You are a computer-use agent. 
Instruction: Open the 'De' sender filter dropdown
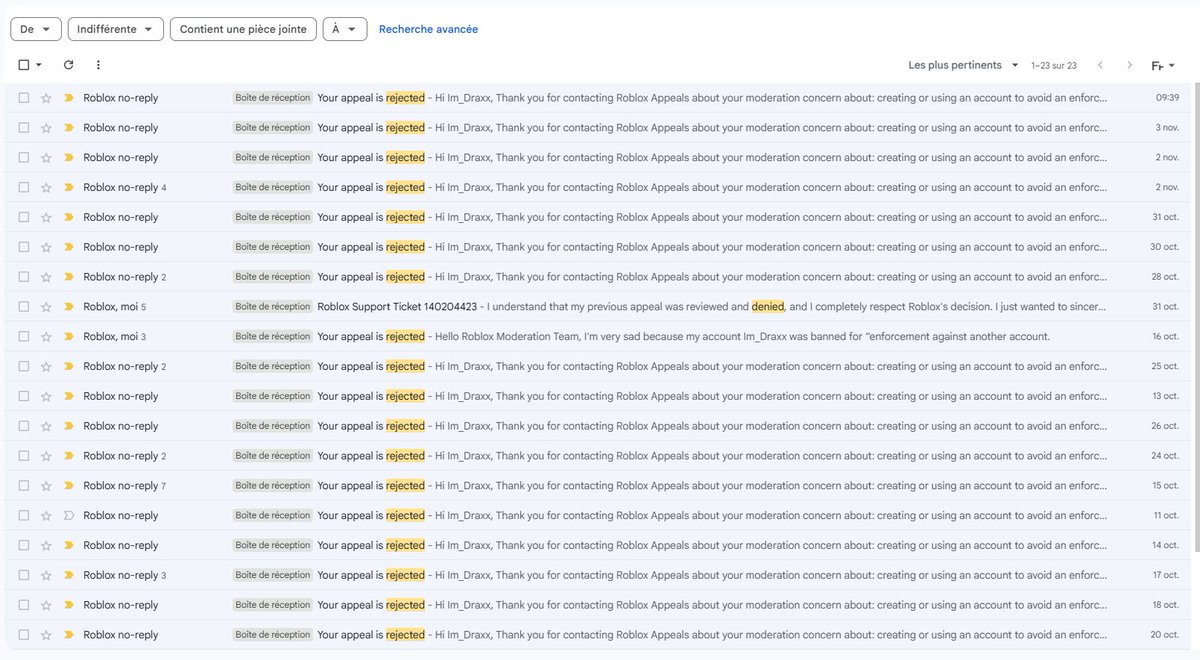coord(36,29)
